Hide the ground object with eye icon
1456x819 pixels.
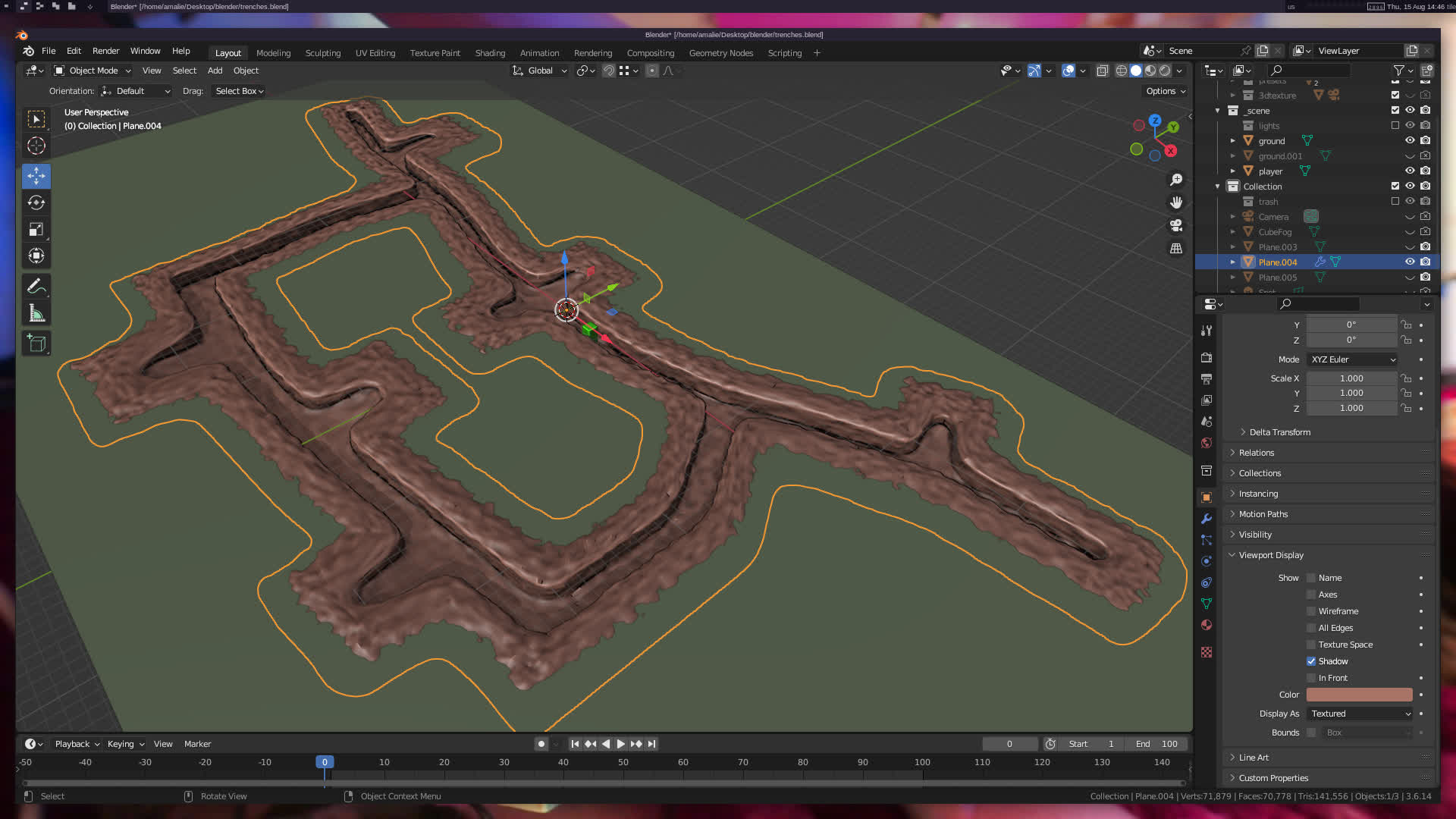coord(1410,140)
